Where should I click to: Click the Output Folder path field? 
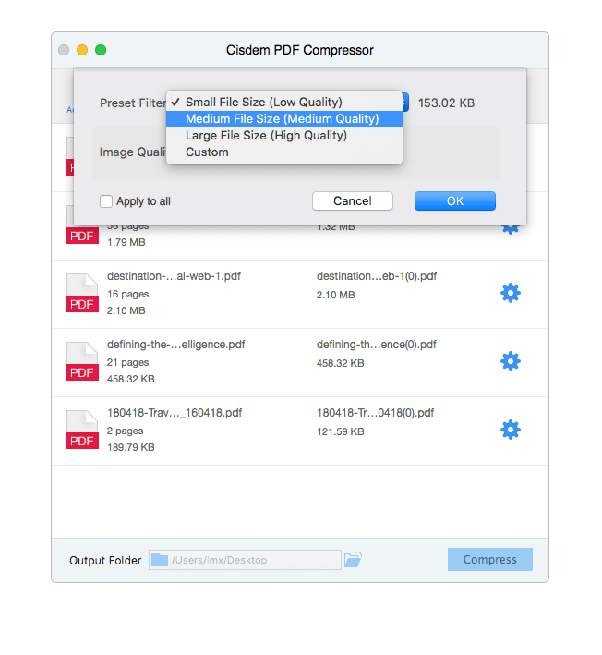point(246,560)
